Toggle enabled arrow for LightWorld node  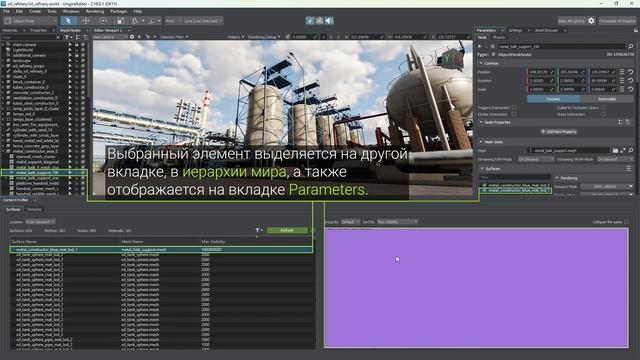point(70,50)
